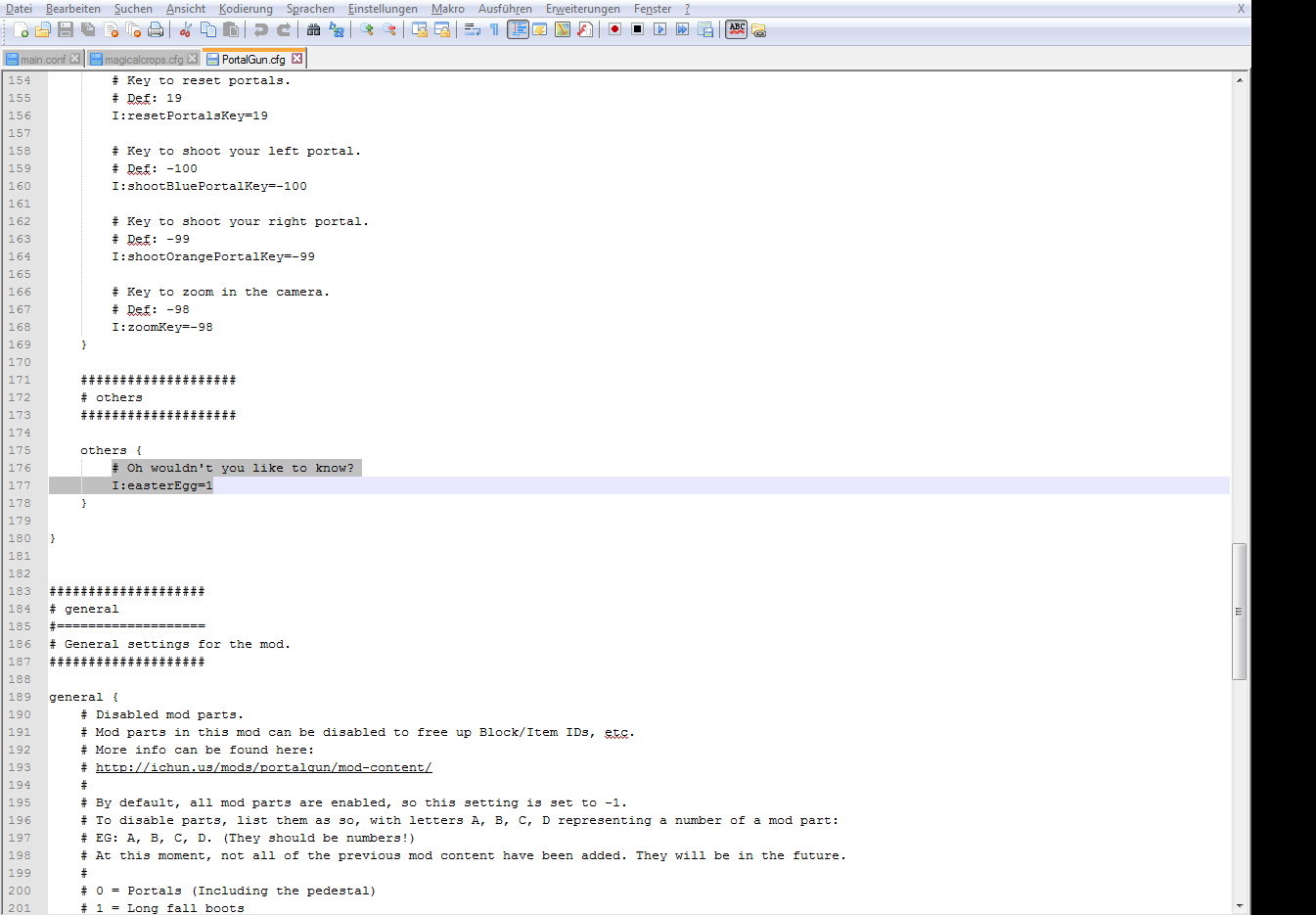Save the recorded macro icon

[x=704, y=29]
